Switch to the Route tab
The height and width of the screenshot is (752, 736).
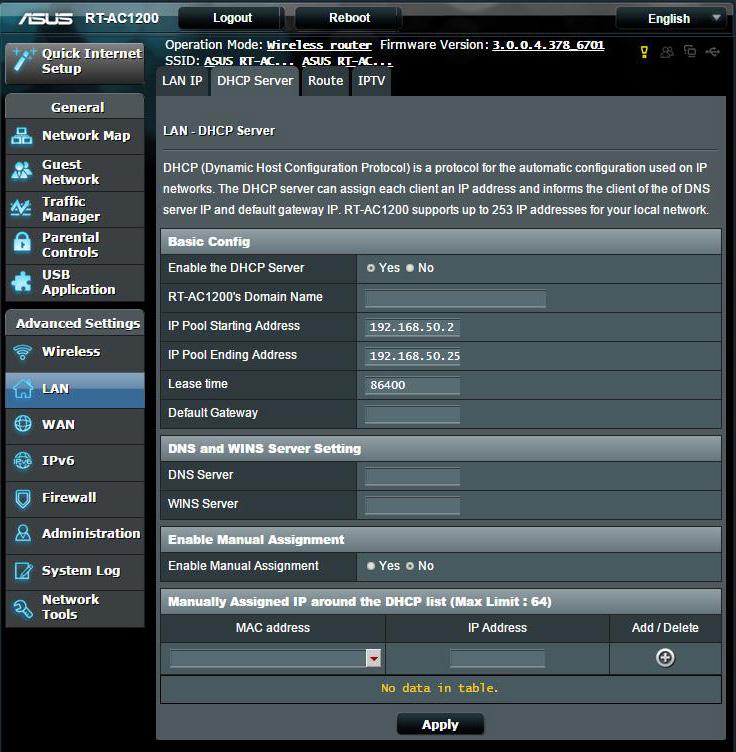(325, 81)
